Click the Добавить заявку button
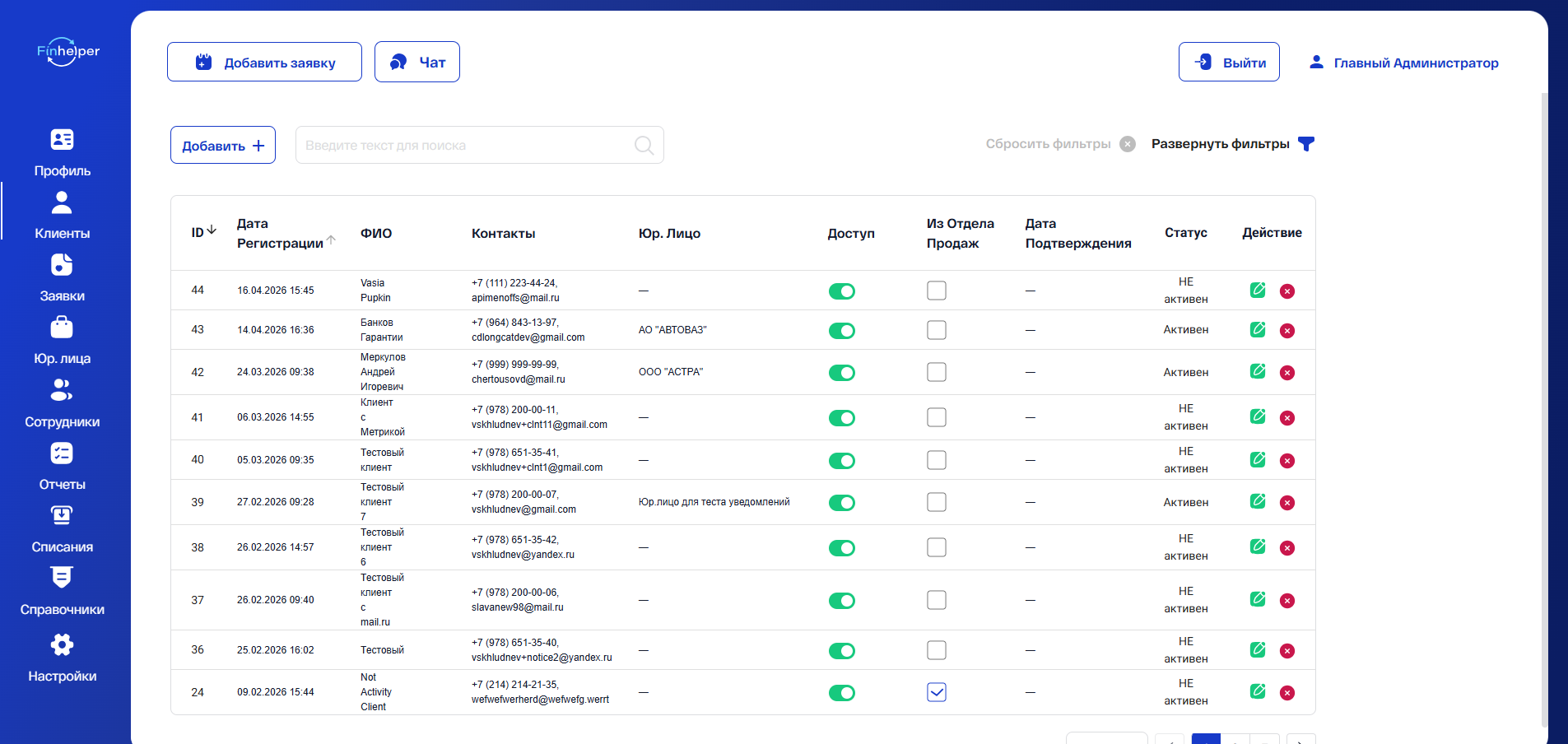The image size is (1568, 744). pyautogui.click(x=264, y=62)
